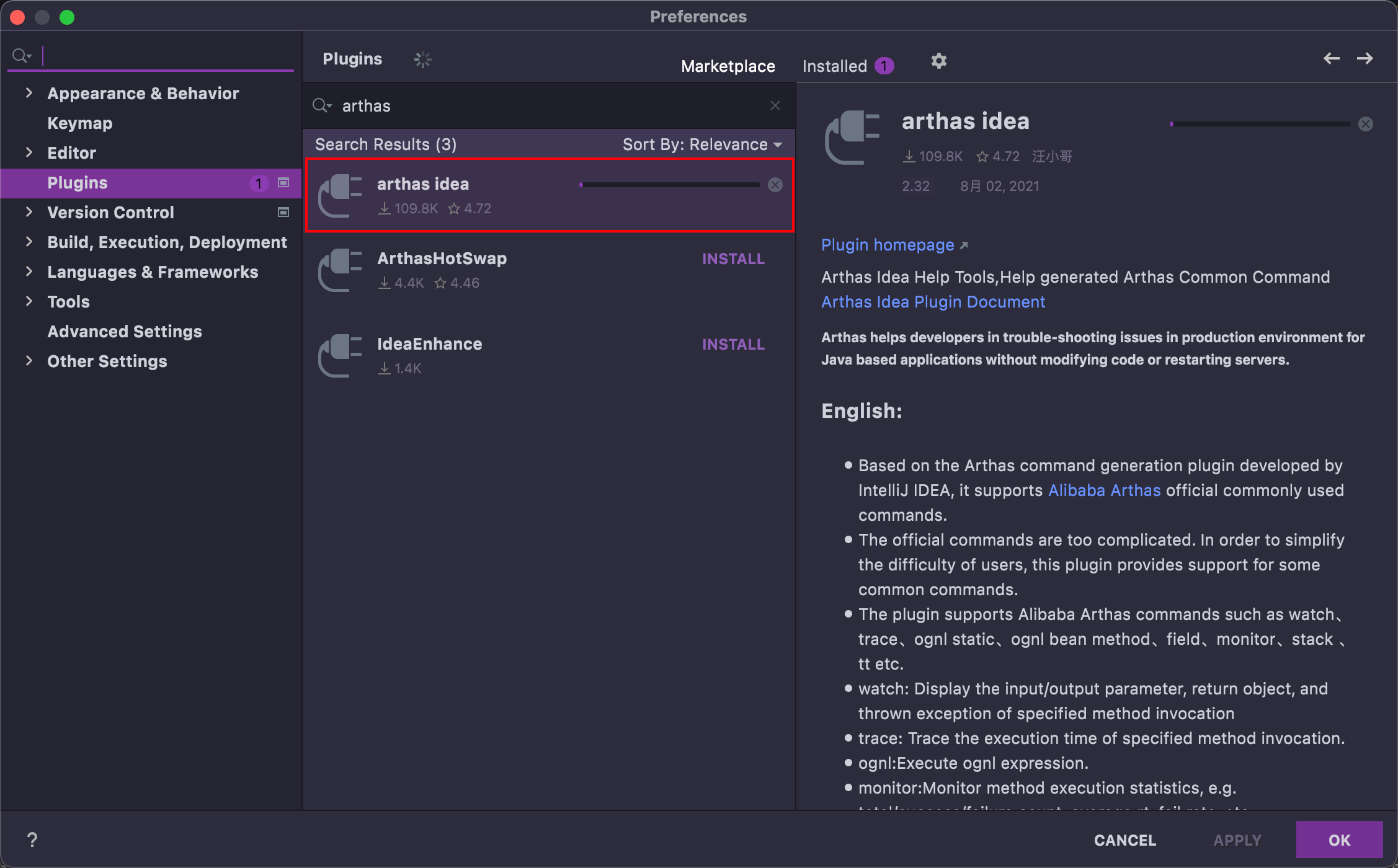The height and width of the screenshot is (868, 1398).
Task: Click the arthas idea install progress bar
Action: pyautogui.click(x=670, y=185)
